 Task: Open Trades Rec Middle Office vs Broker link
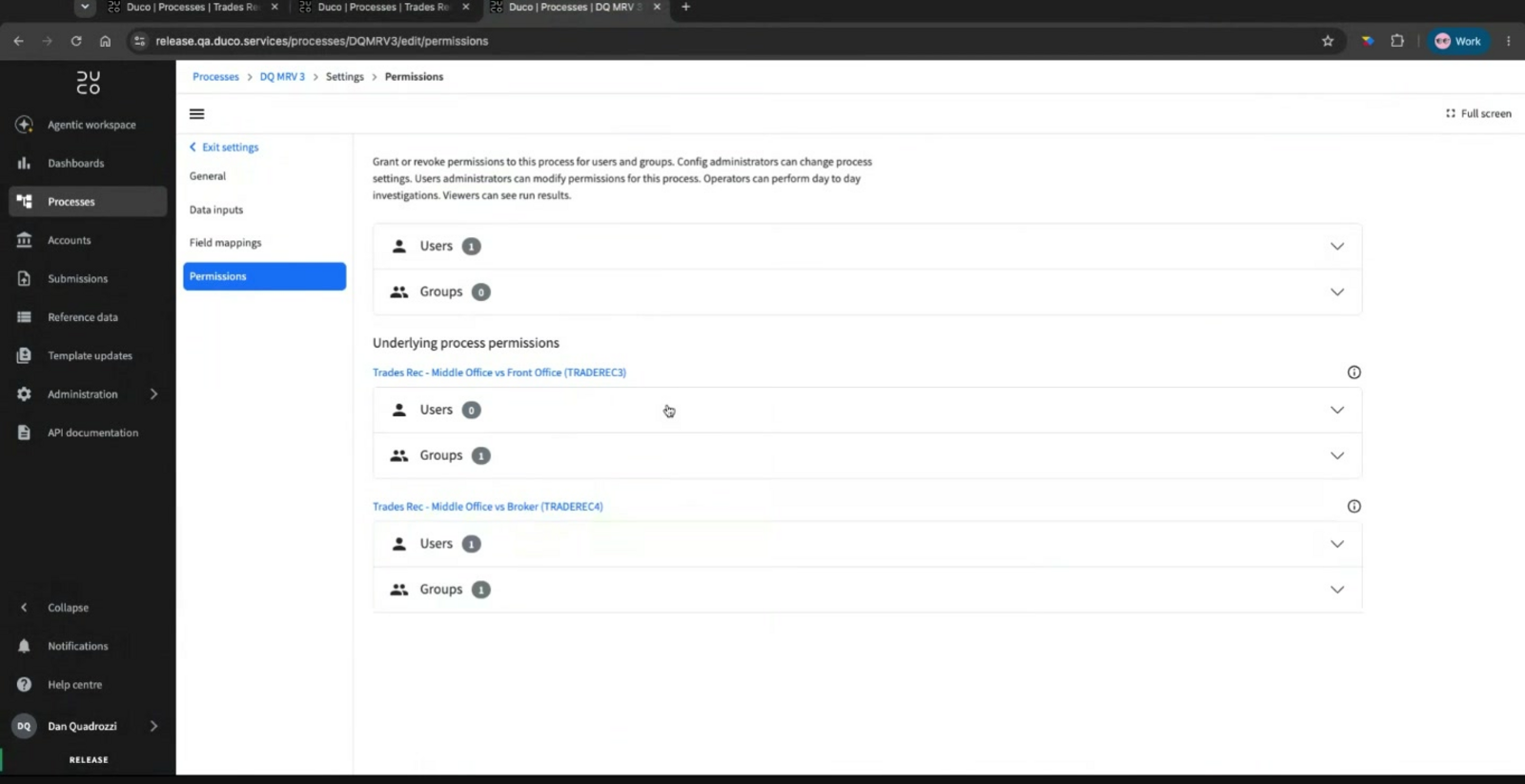pyautogui.click(x=488, y=507)
